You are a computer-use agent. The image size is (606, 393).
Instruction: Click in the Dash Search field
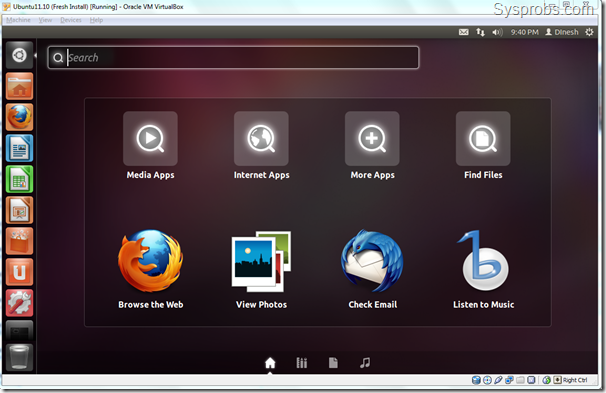pyautogui.click(x=233, y=58)
